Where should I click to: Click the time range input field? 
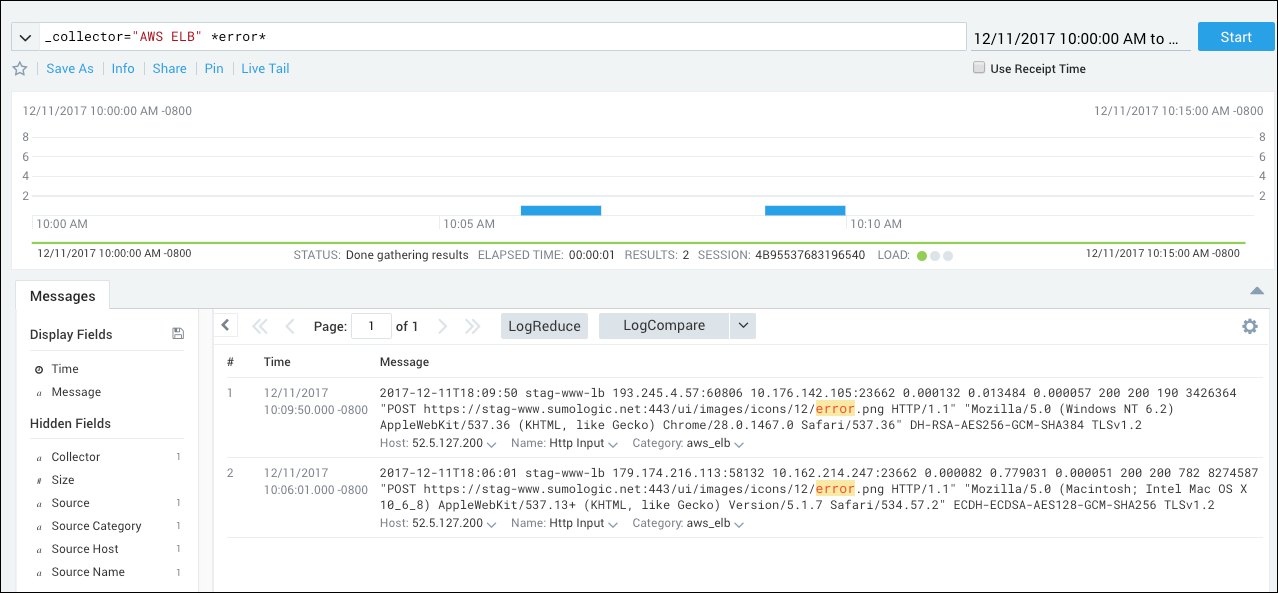(x=1080, y=38)
